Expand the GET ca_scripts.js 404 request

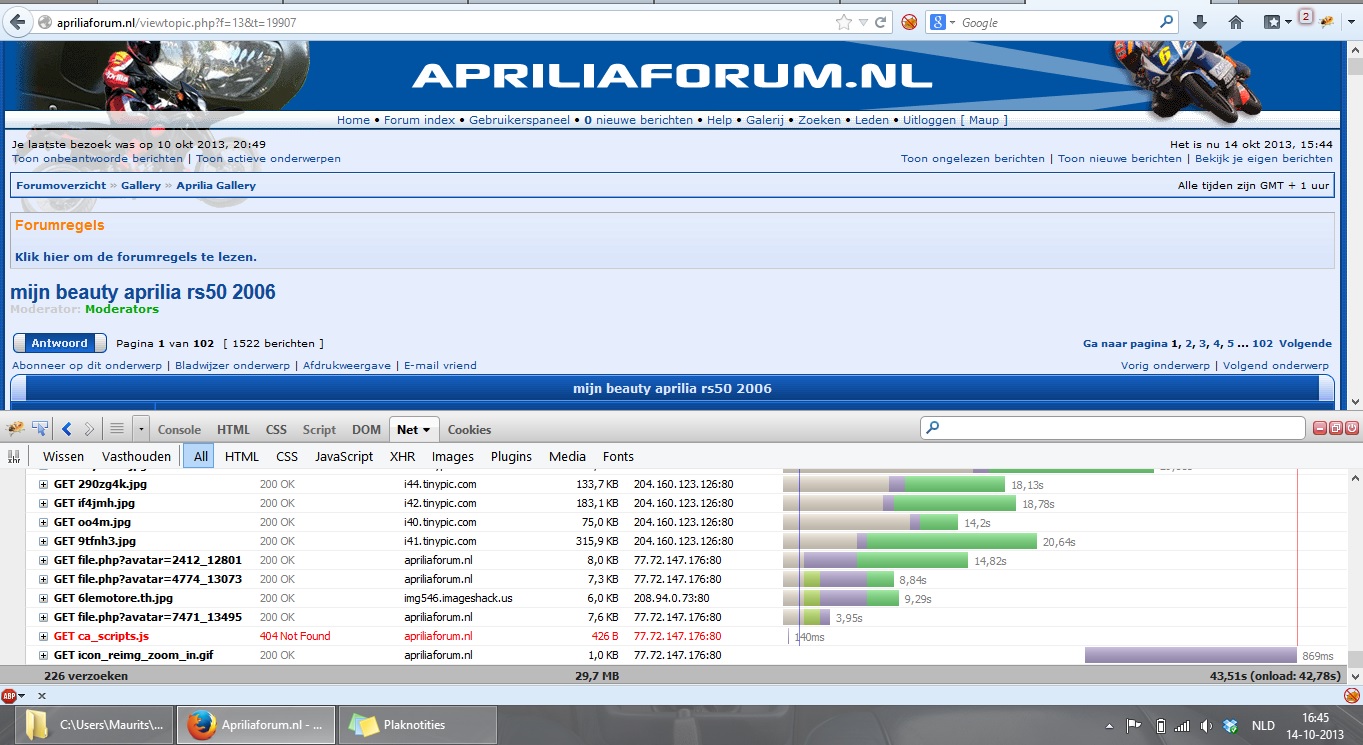(43, 636)
